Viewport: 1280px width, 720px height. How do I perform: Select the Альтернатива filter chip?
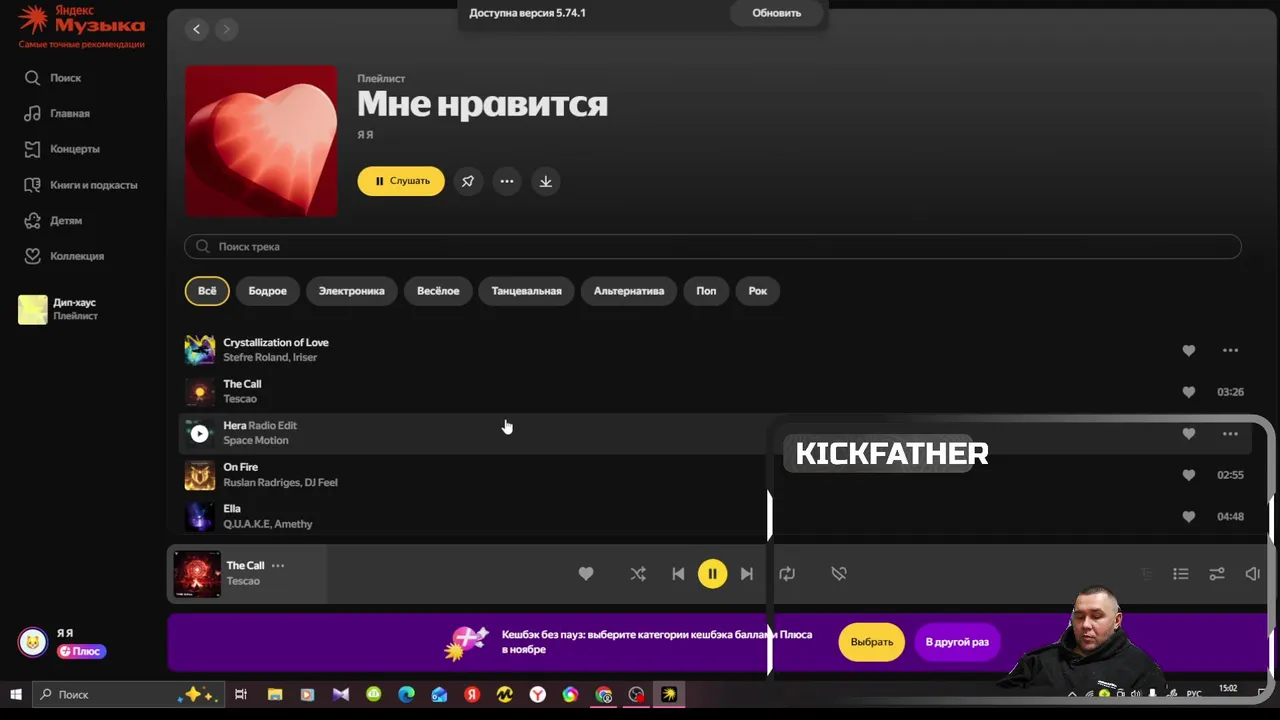[628, 291]
